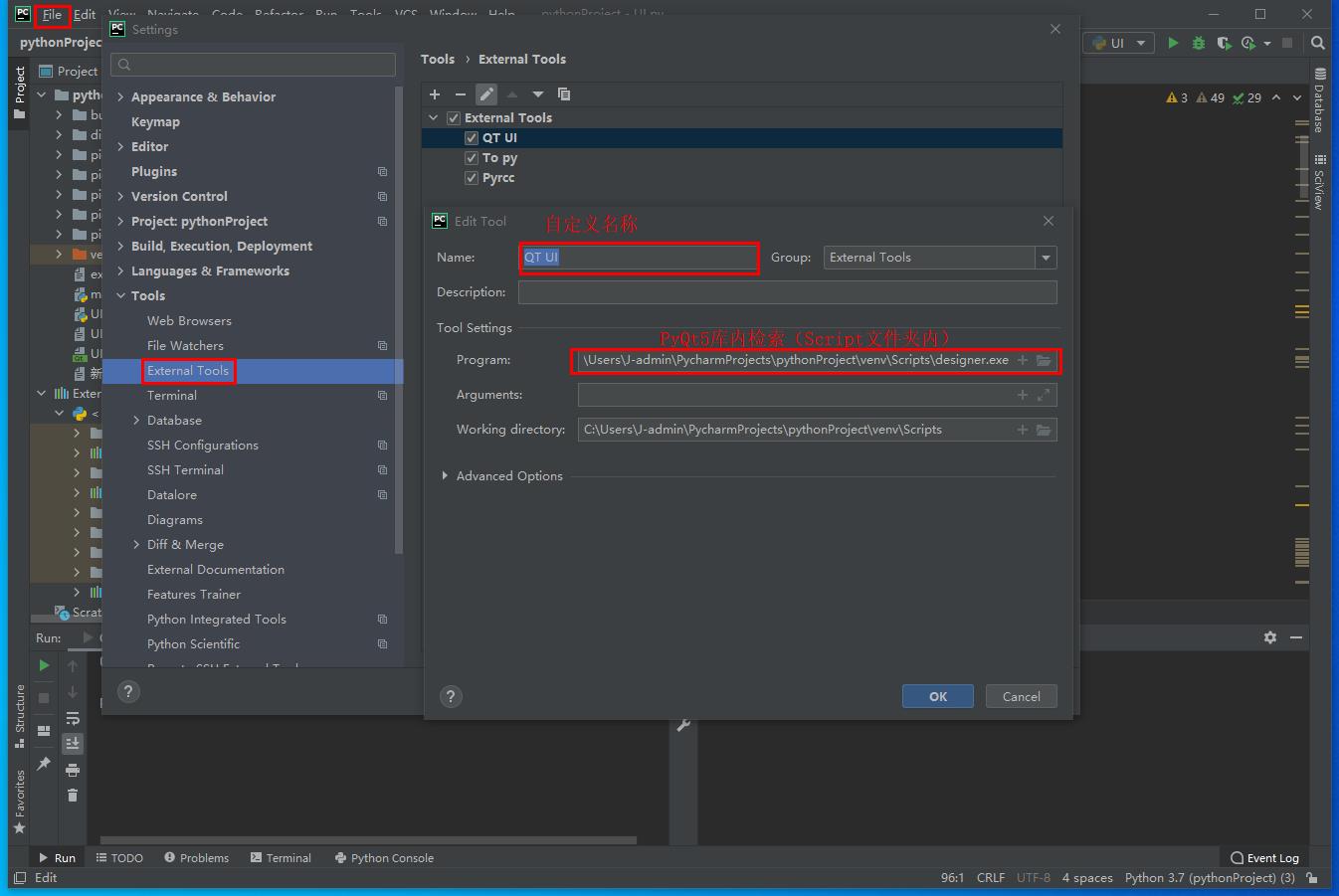Select File Watchers settings
Viewport: 1339px width, 896px height.
tap(185, 345)
